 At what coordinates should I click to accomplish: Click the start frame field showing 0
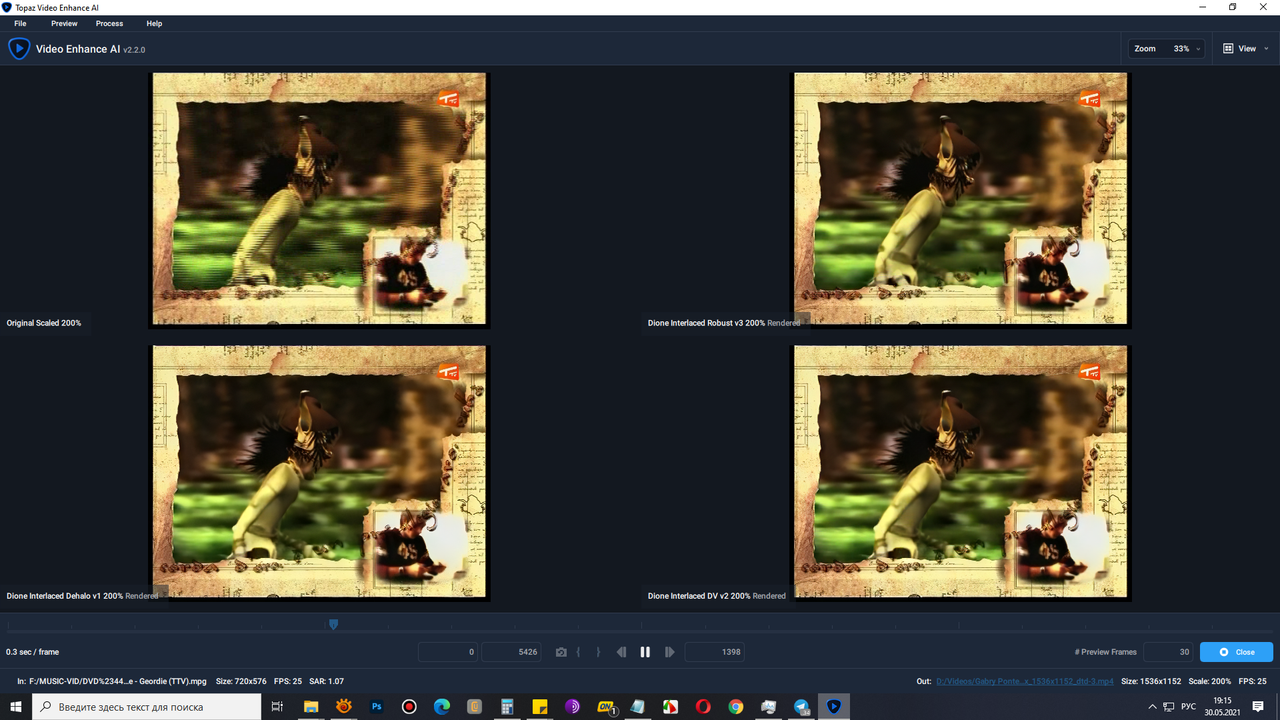pyautogui.click(x=448, y=652)
